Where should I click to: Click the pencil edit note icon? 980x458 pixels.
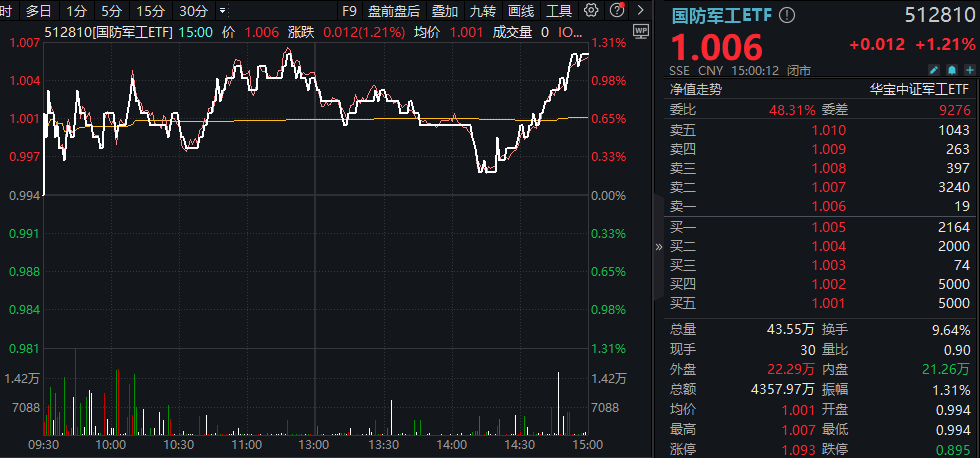934,70
